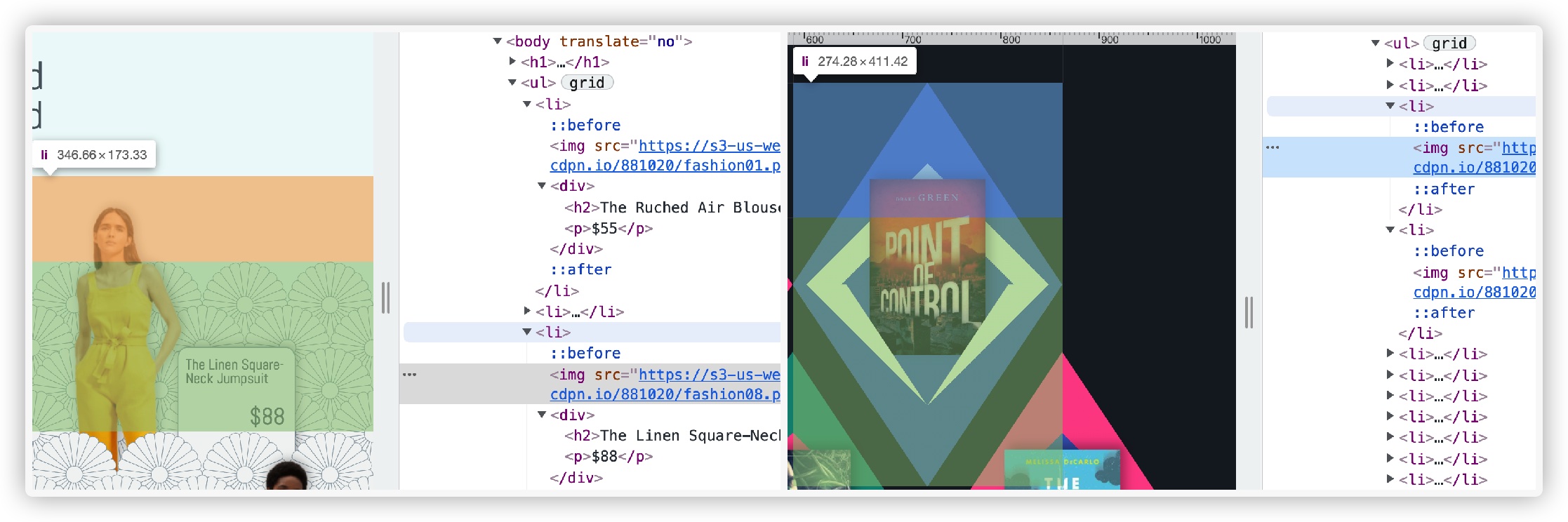
Task: Click the li 346.66 × 173.33 inspector tooltip
Action: pos(94,155)
